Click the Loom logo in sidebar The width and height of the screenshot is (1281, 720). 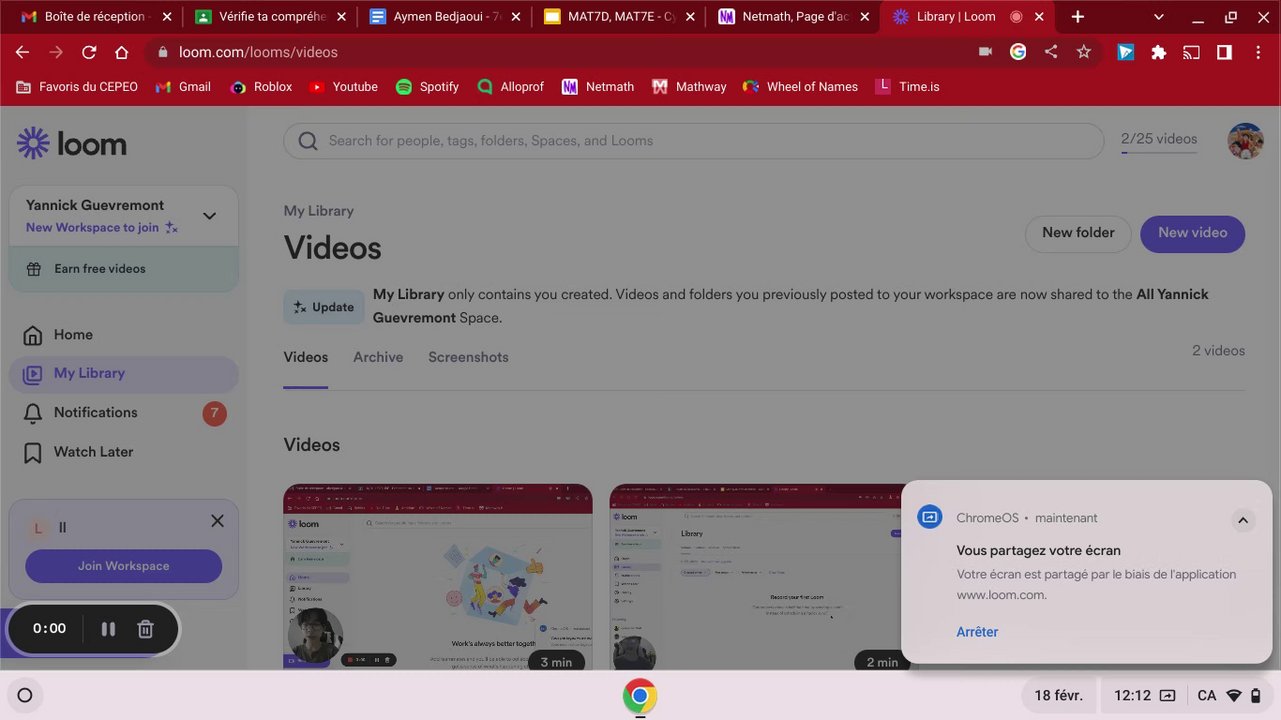tap(72, 144)
